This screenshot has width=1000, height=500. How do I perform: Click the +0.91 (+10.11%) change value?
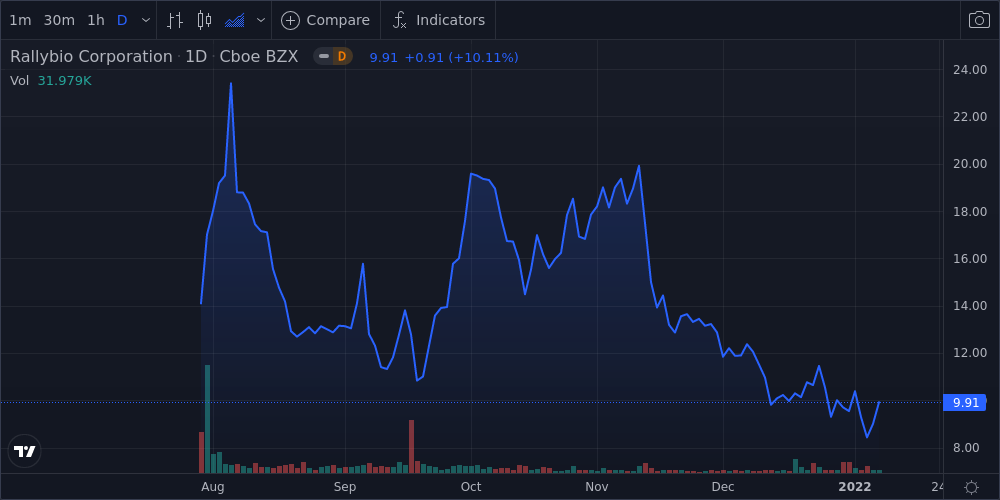(x=462, y=57)
